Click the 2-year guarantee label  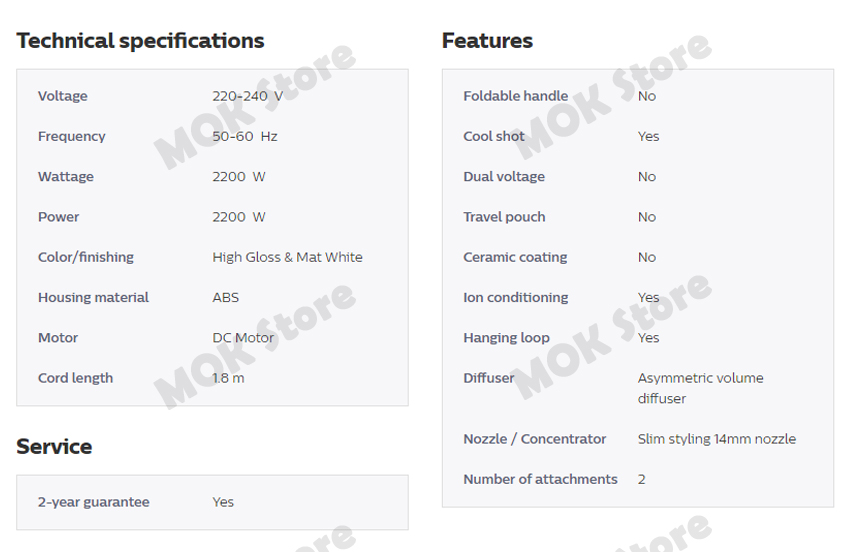pos(94,502)
